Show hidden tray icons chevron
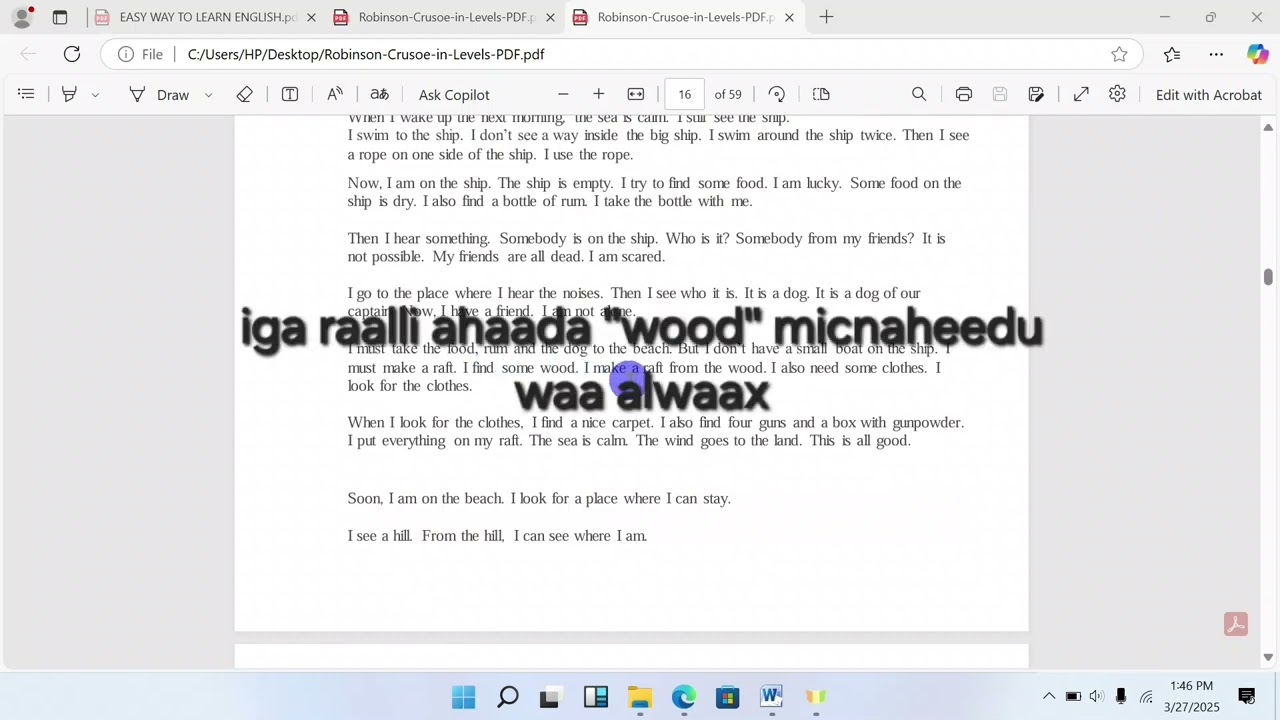Screen dimensions: 1280x720 click(1049, 697)
